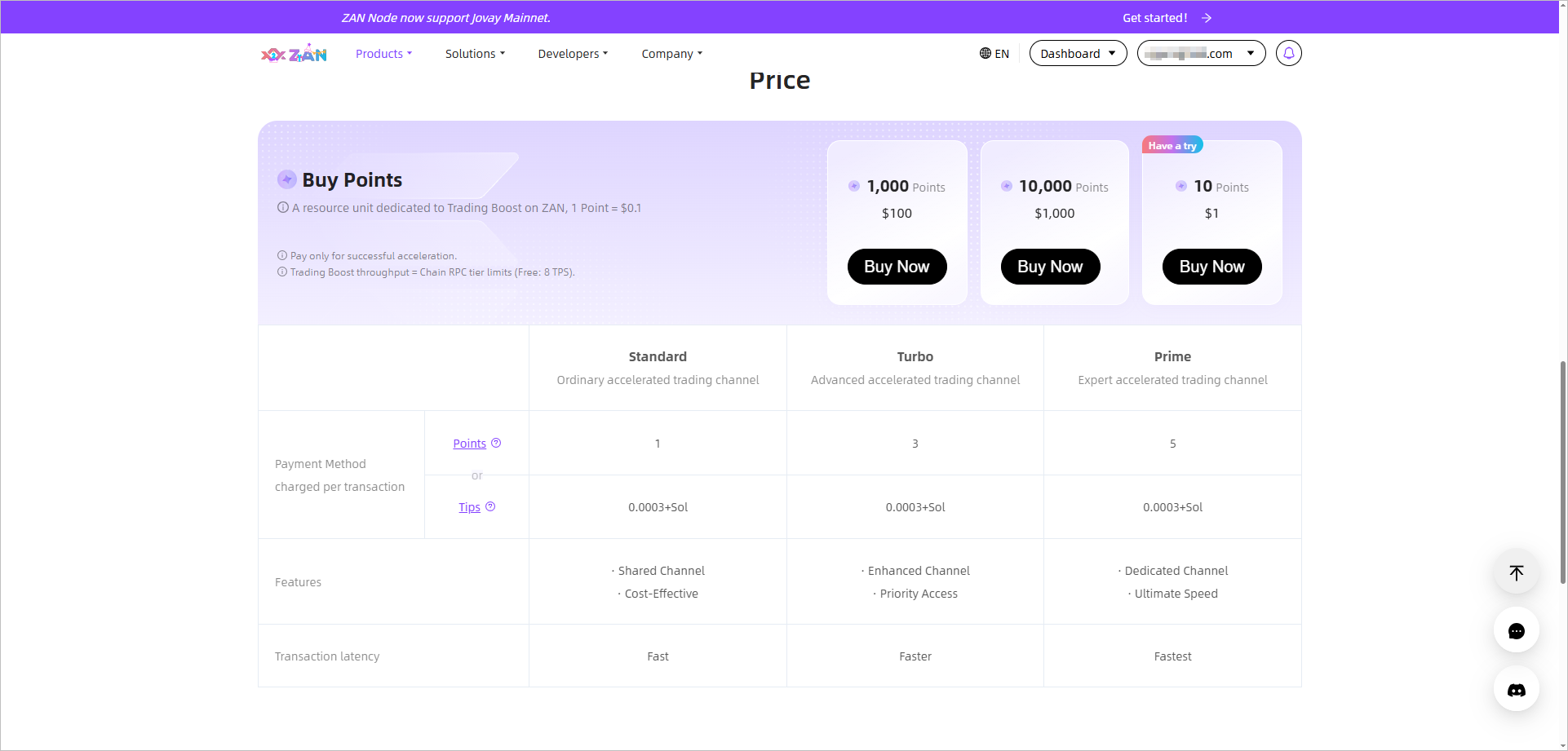Click the help icon next to Points
Viewport: 1568px width, 751px height.
[x=496, y=443]
